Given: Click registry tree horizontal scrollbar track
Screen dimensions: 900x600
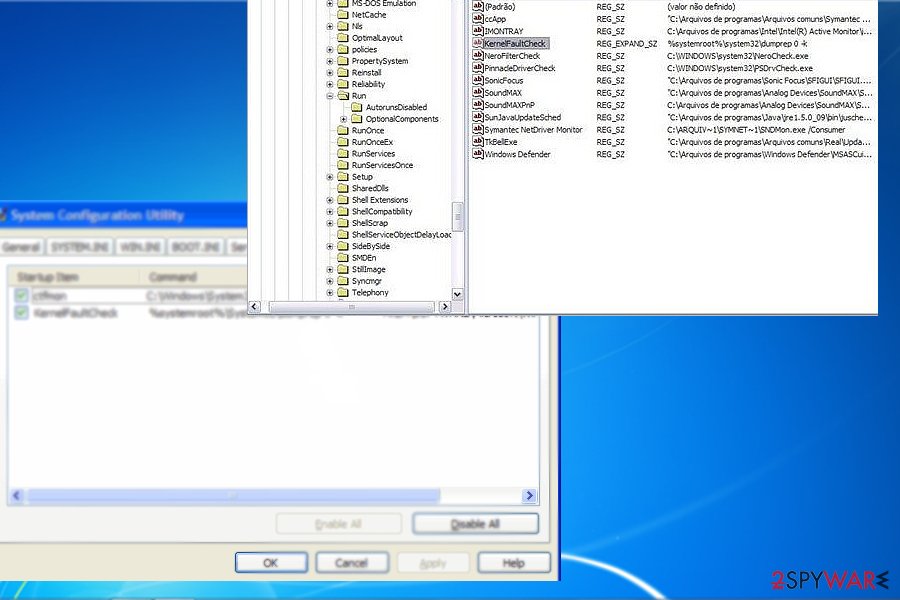Looking at the screenshot, I should pyautogui.click(x=351, y=307).
